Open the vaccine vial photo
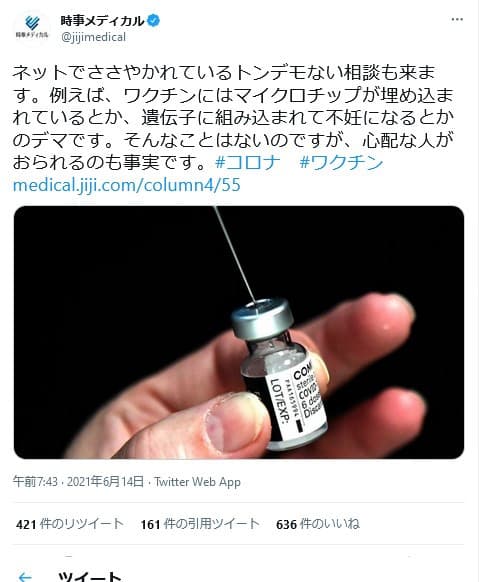Screen dimensions: 480x582 click(239, 332)
